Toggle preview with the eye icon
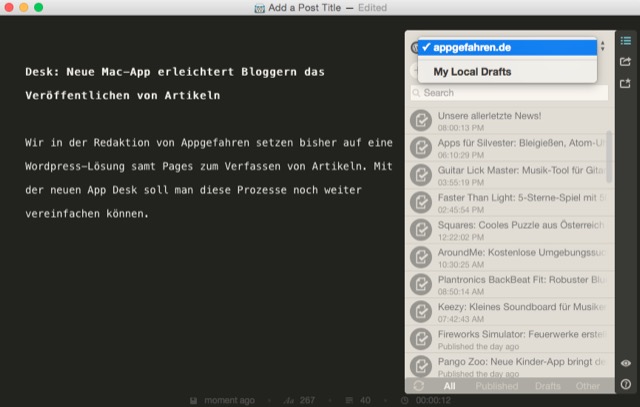This screenshot has height=407, width=640. point(625,363)
